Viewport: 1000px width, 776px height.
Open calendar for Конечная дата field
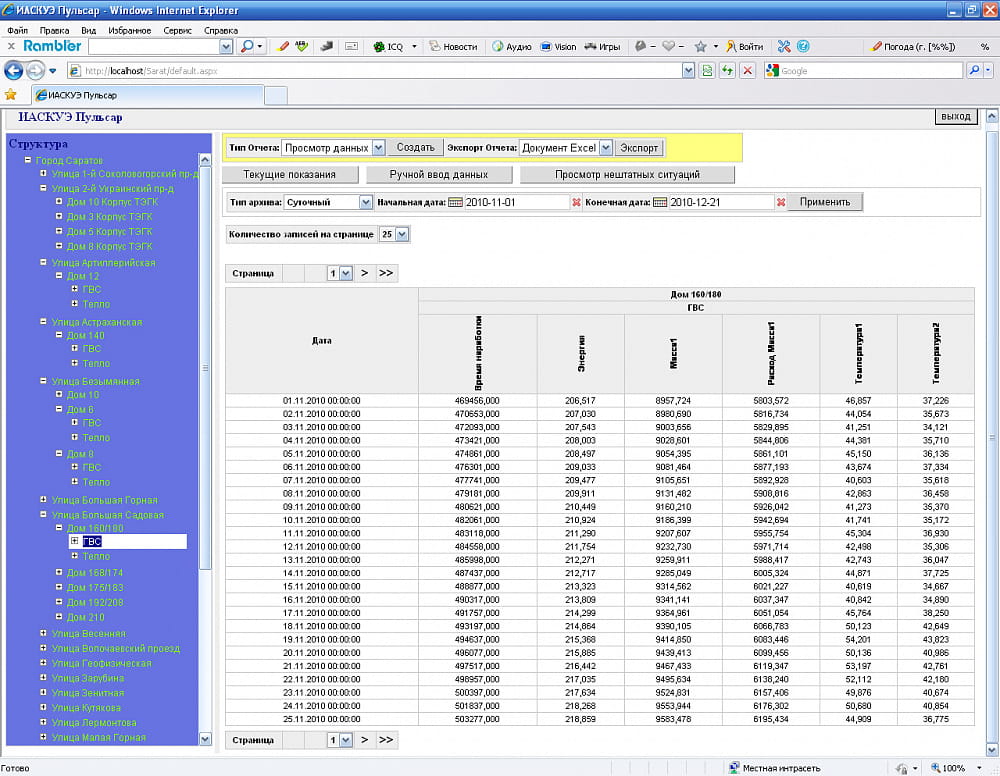pos(659,202)
